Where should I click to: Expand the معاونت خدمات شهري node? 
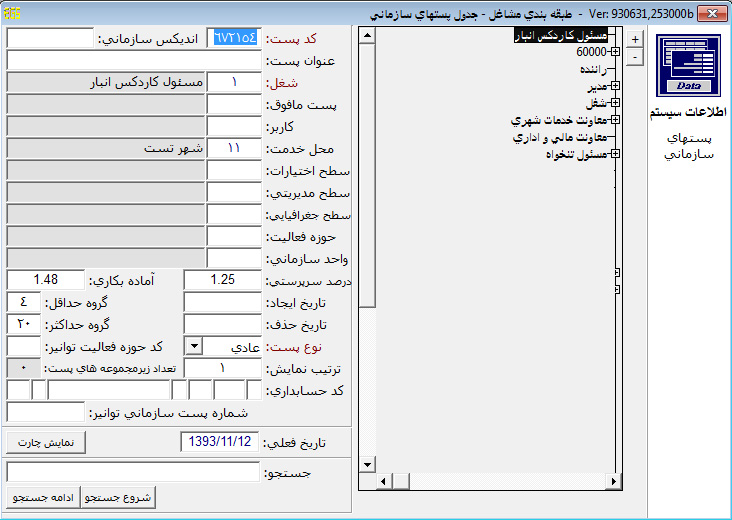(x=615, y=120)
